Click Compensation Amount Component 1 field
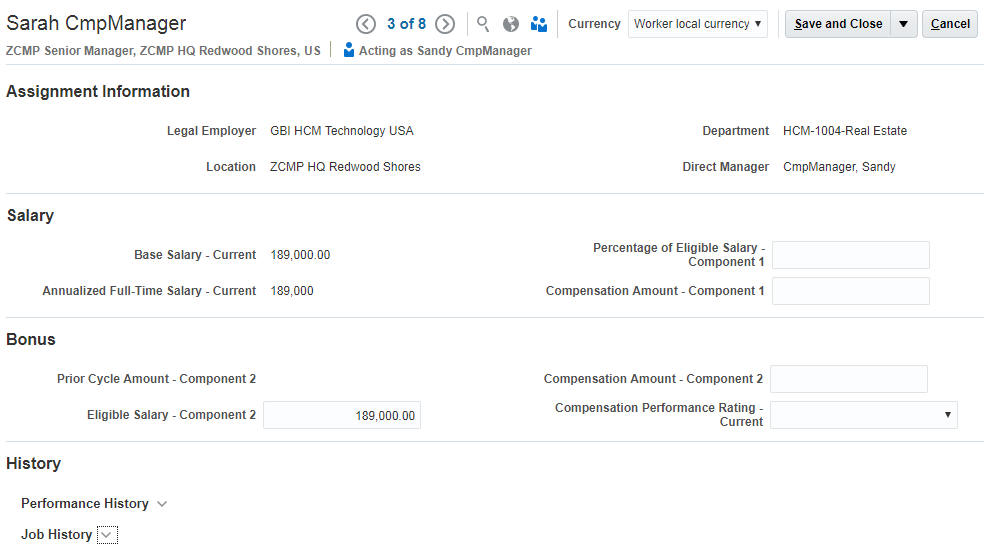This screenshot has width=987, height=559. click(850, 291)
